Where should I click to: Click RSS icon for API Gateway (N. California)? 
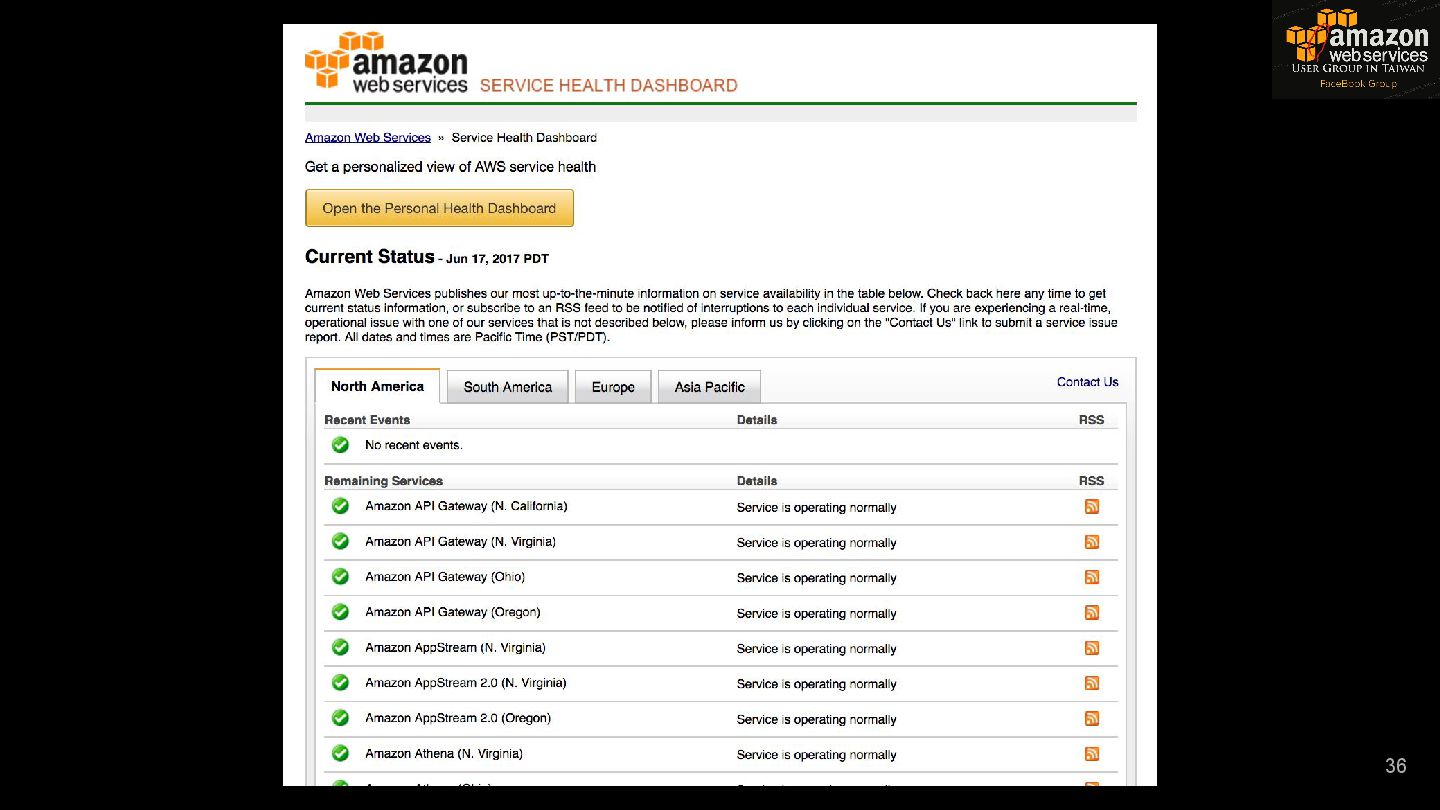(1091, 507)
